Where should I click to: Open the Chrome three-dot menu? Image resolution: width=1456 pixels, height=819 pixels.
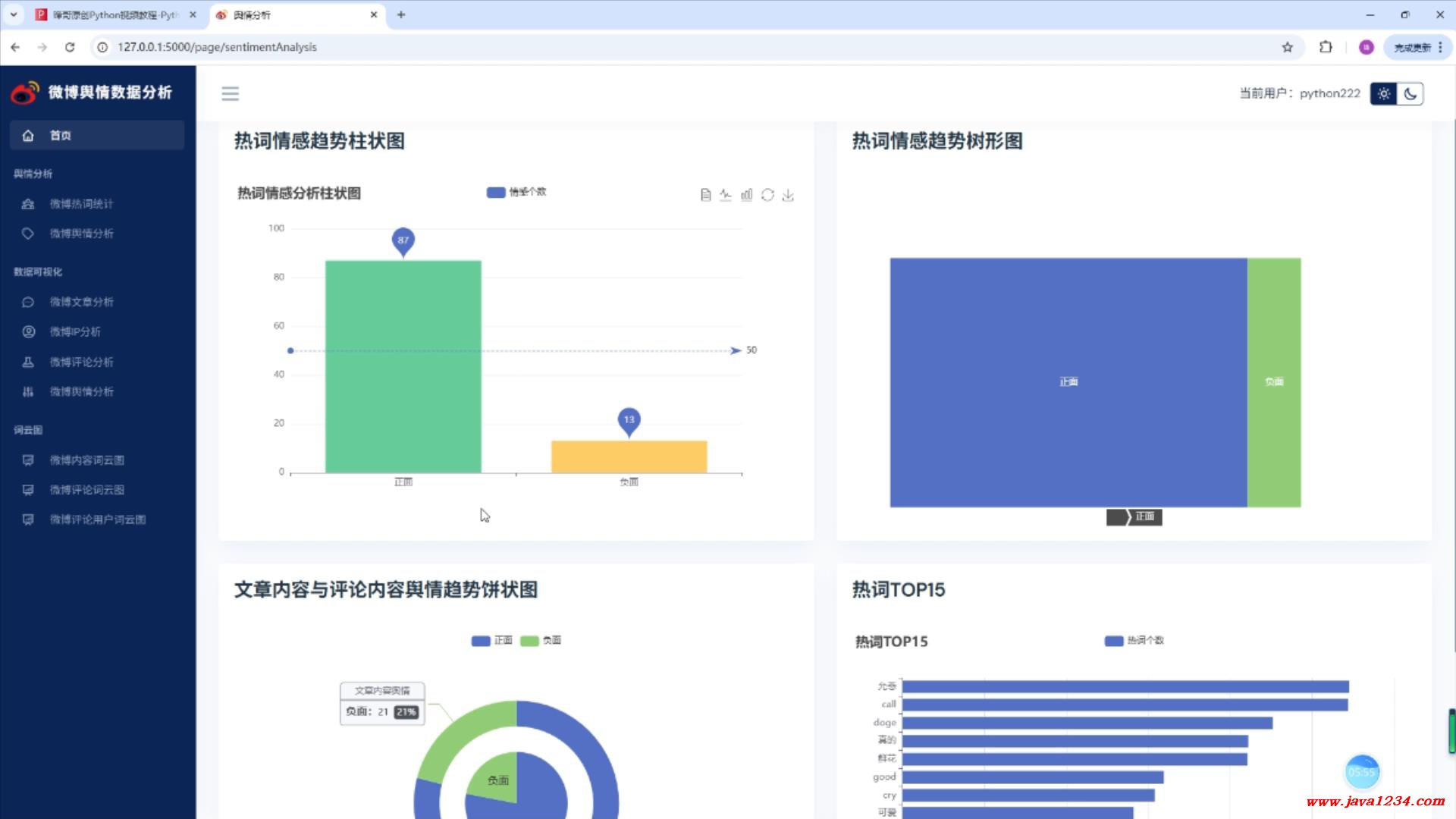1440,47
